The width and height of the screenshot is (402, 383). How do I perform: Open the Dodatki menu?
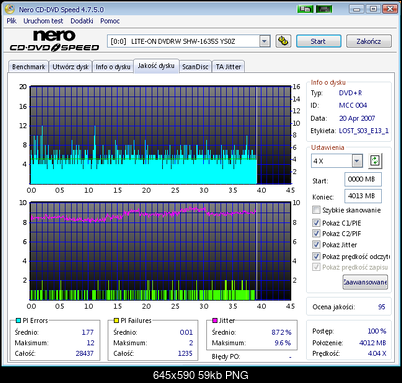pos(82,21)
